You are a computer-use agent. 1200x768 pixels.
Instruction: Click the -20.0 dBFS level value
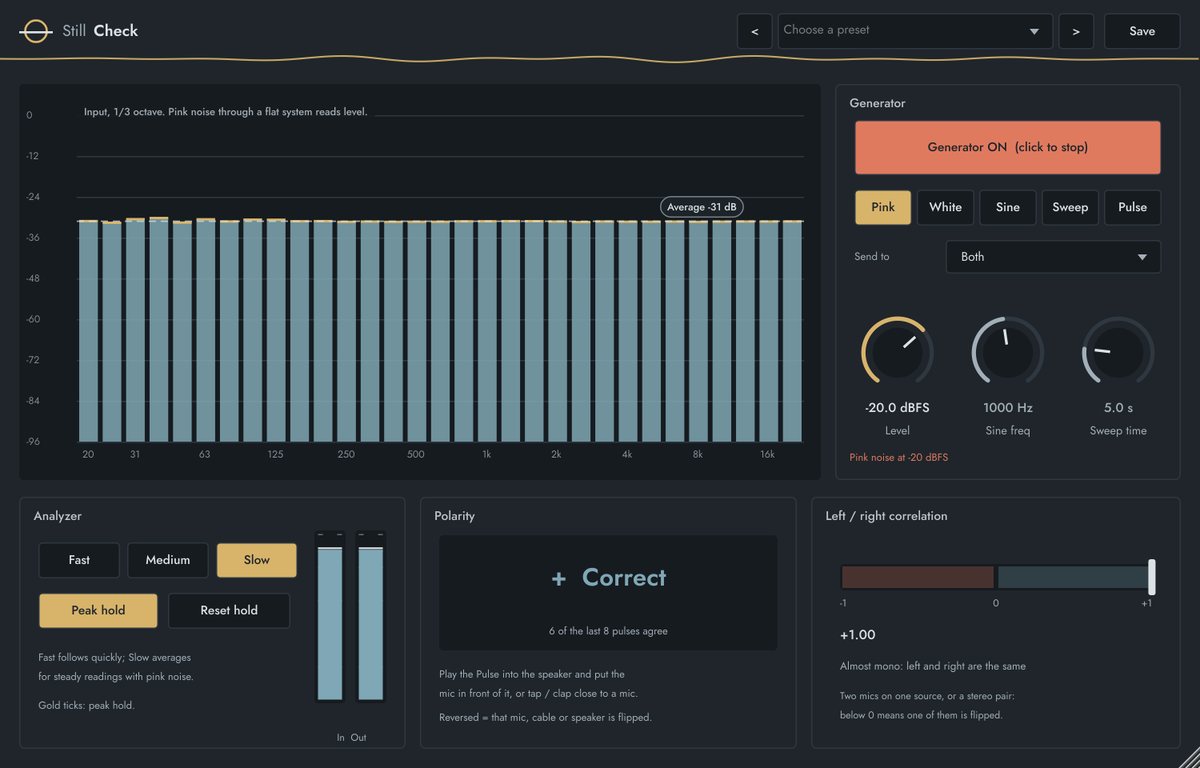click(897, 408)
